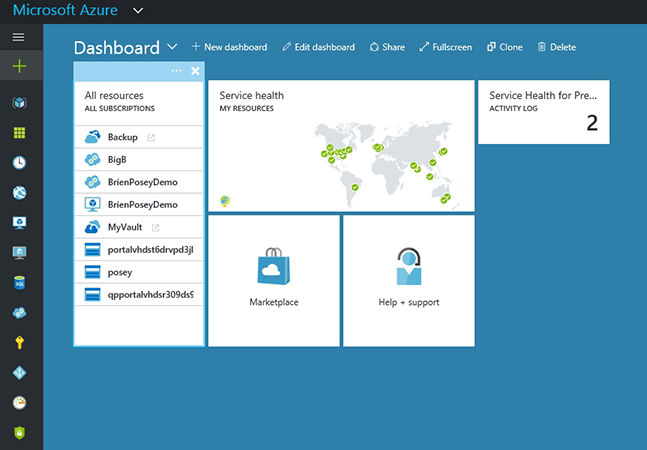
Task: Open the BigB cloud service row
Action: click(x=139, y=160)
